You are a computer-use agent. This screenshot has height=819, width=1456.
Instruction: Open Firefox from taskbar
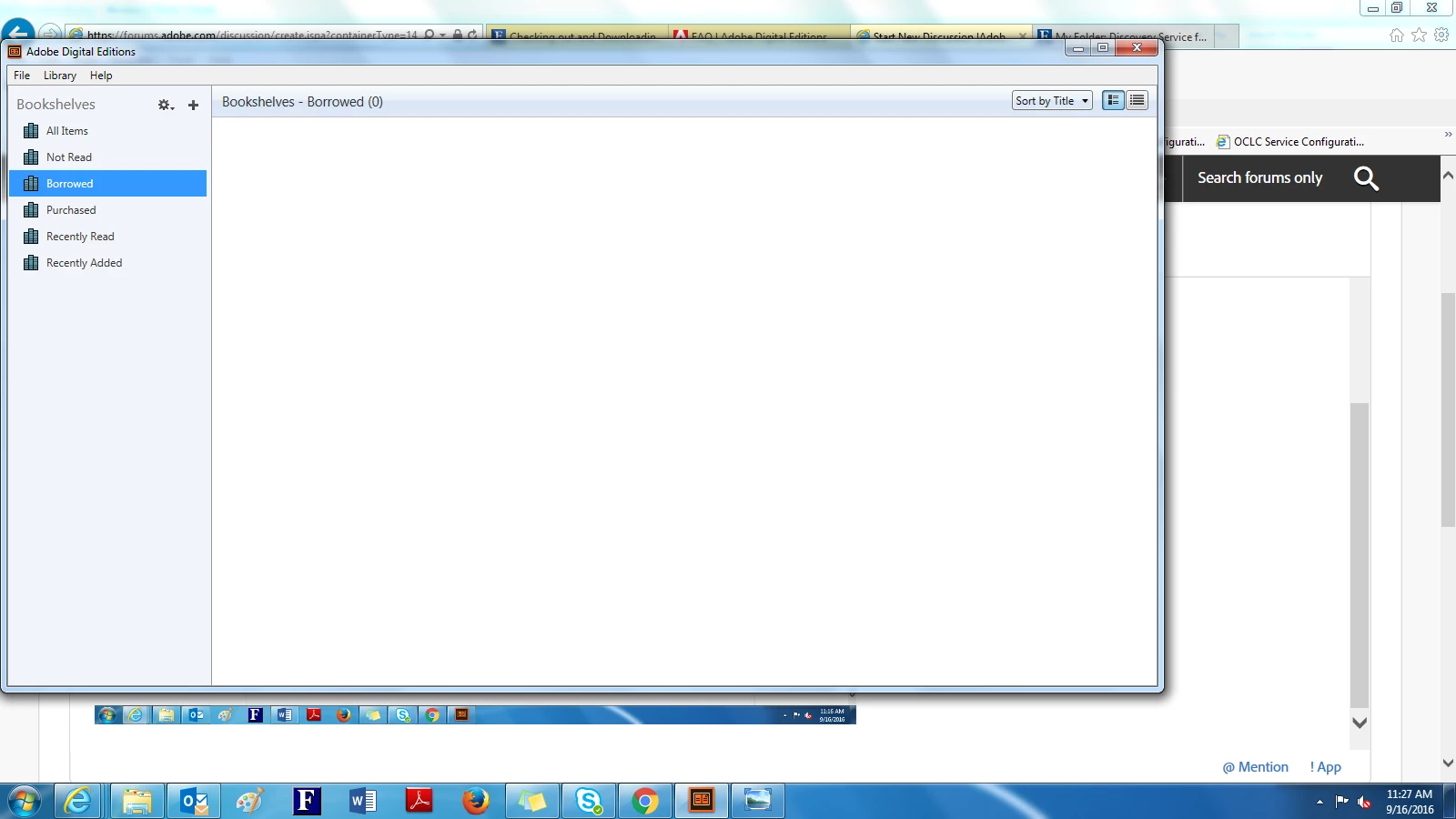(476, 802)
